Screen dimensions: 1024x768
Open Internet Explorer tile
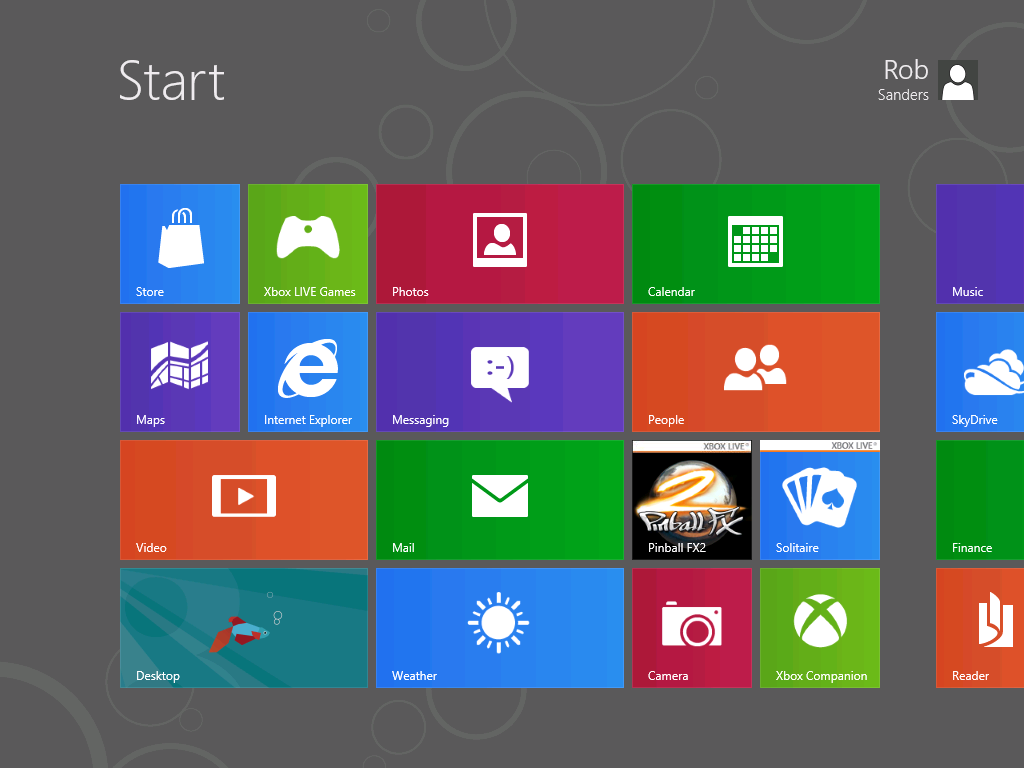(x=308, y=371)
